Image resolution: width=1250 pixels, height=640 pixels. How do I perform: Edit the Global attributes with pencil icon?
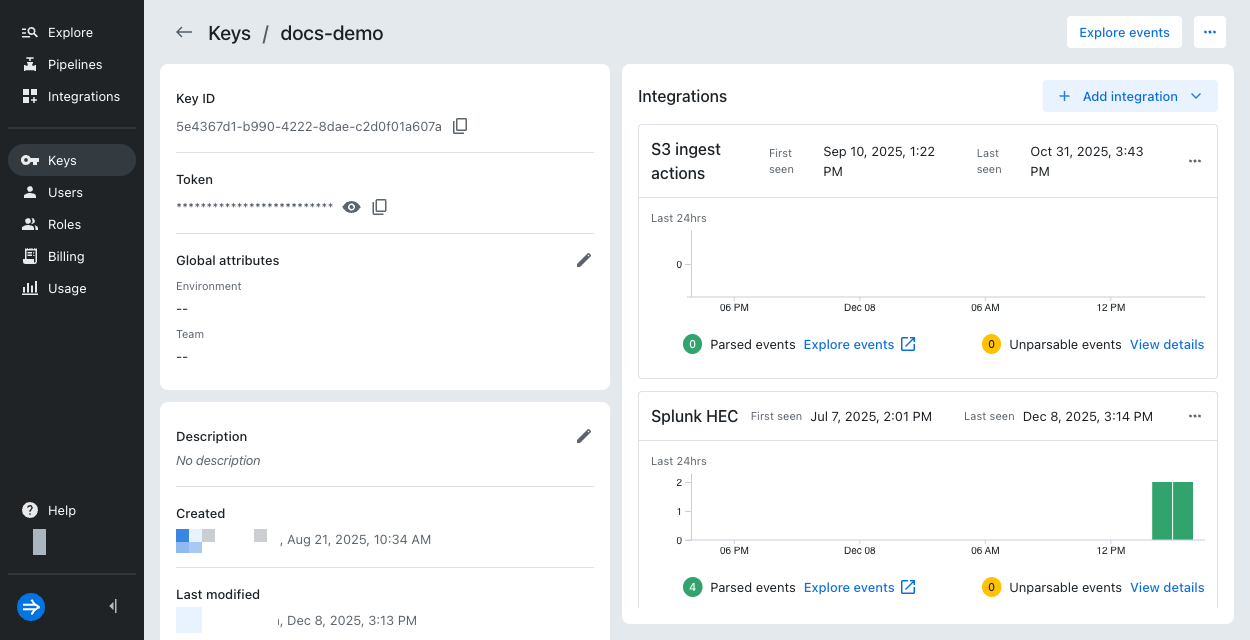(584, 260)
